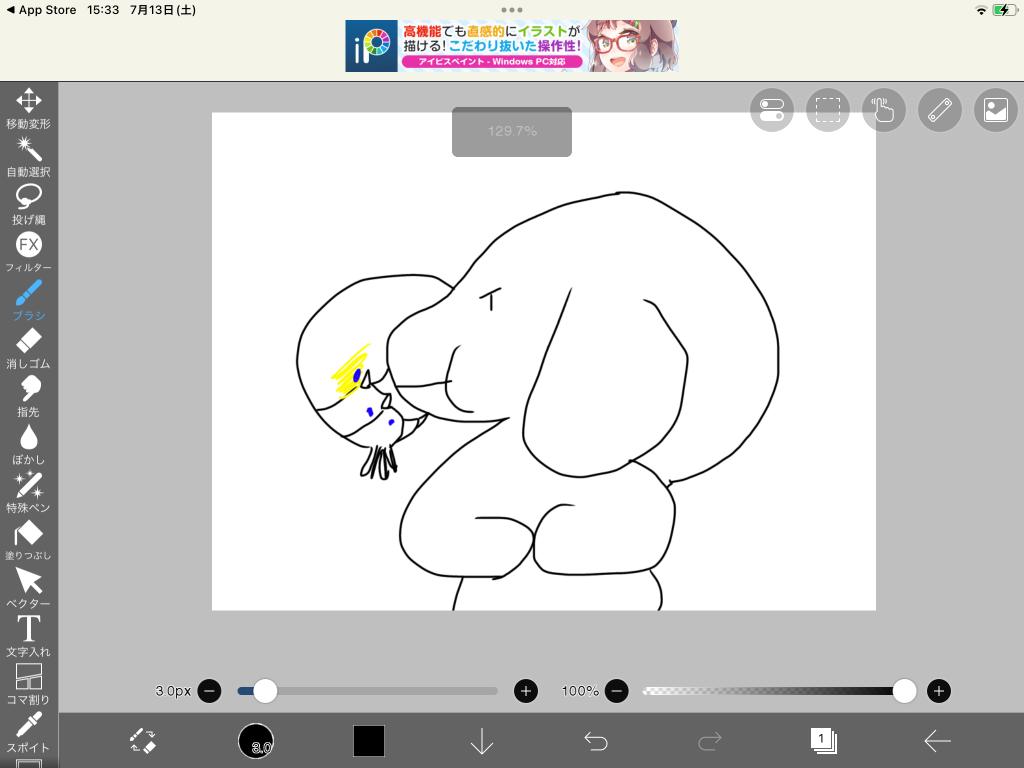
Task: Tap the back arrow at bottom right
Action: click(937, 741)
